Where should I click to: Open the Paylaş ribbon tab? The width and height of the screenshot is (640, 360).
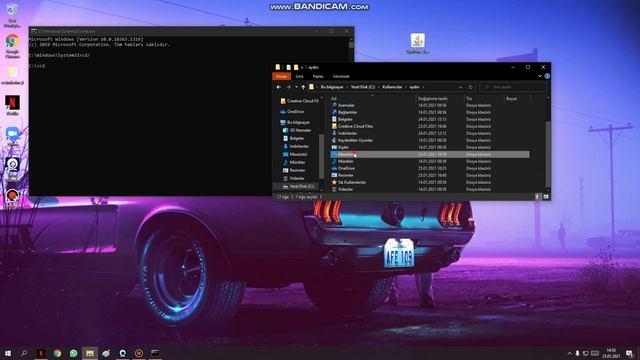pos(318,76)
